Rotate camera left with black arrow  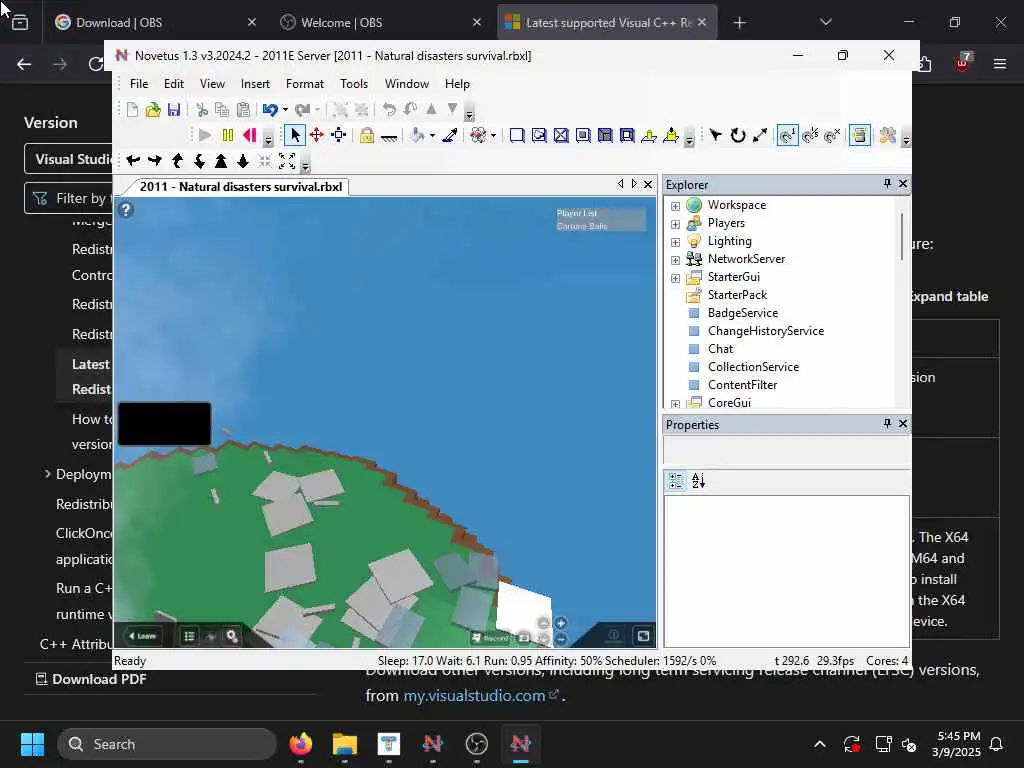click(x=133, y=161)
